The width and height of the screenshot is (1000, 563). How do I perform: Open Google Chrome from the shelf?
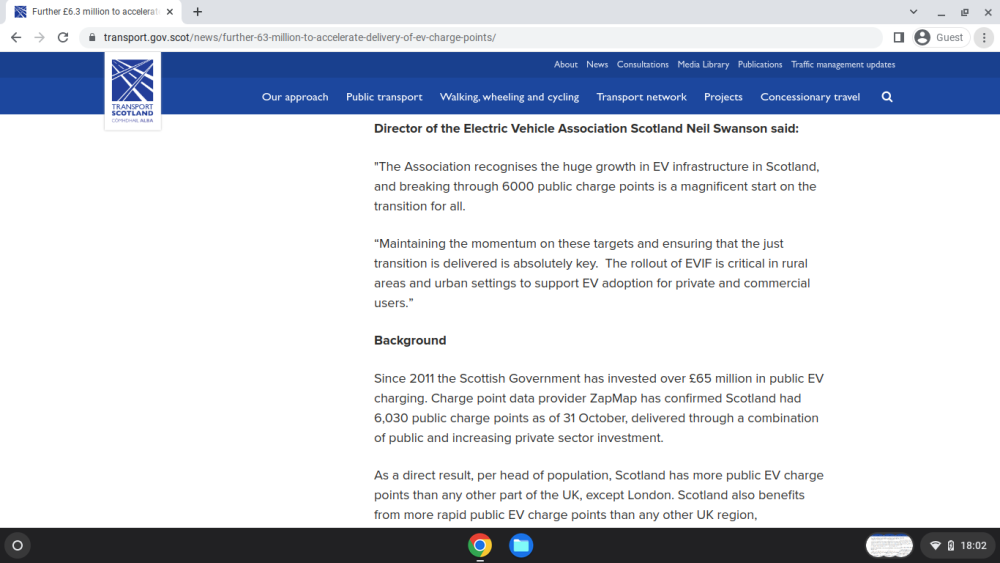pos(480,546)
